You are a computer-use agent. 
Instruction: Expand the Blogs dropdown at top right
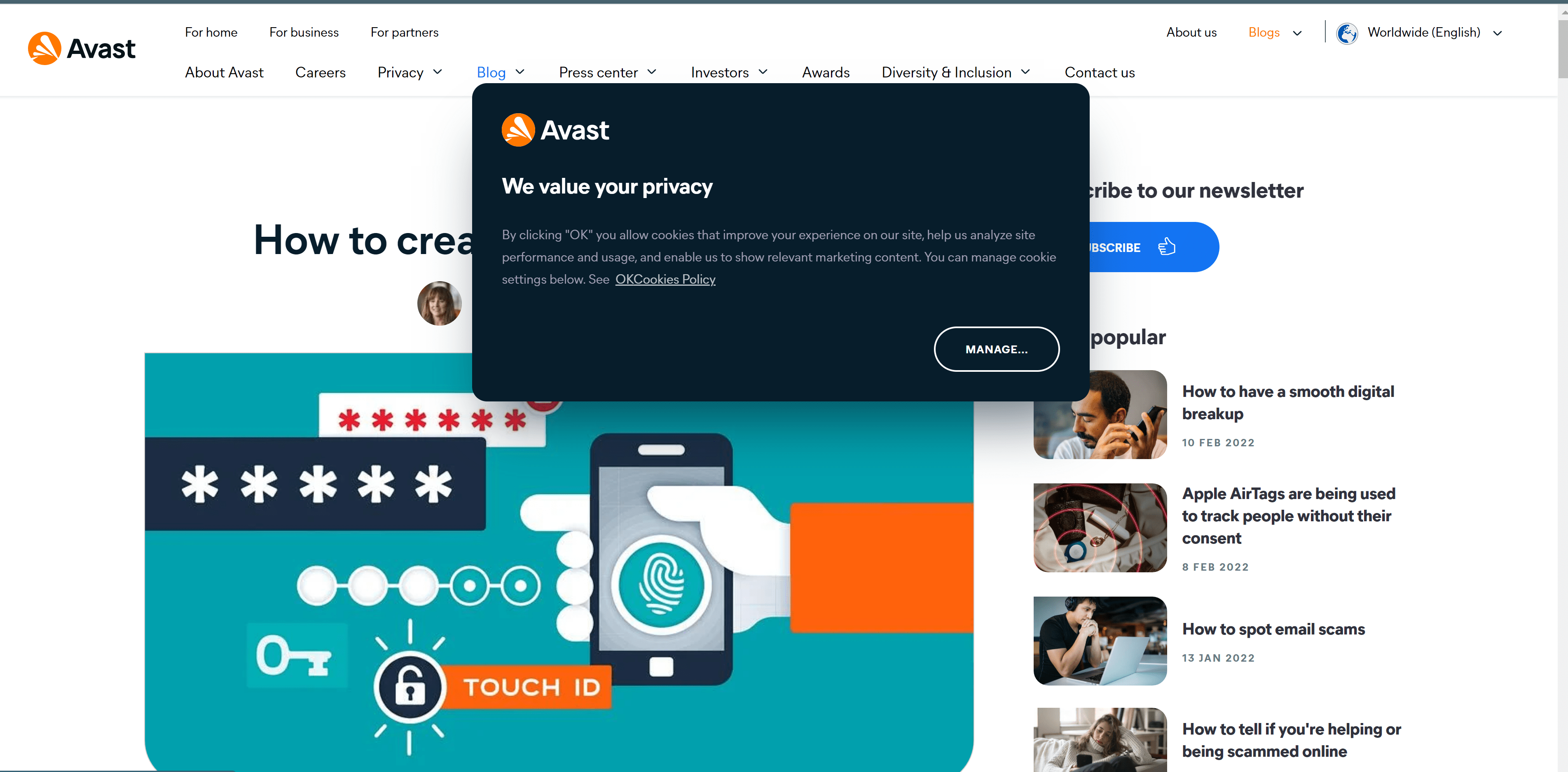[1297, 33]
